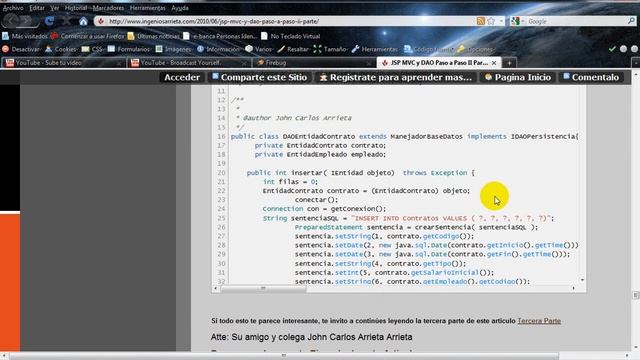Bookmark this page with the star icon
Screen dimensions: 640x360
pos(491,21)
